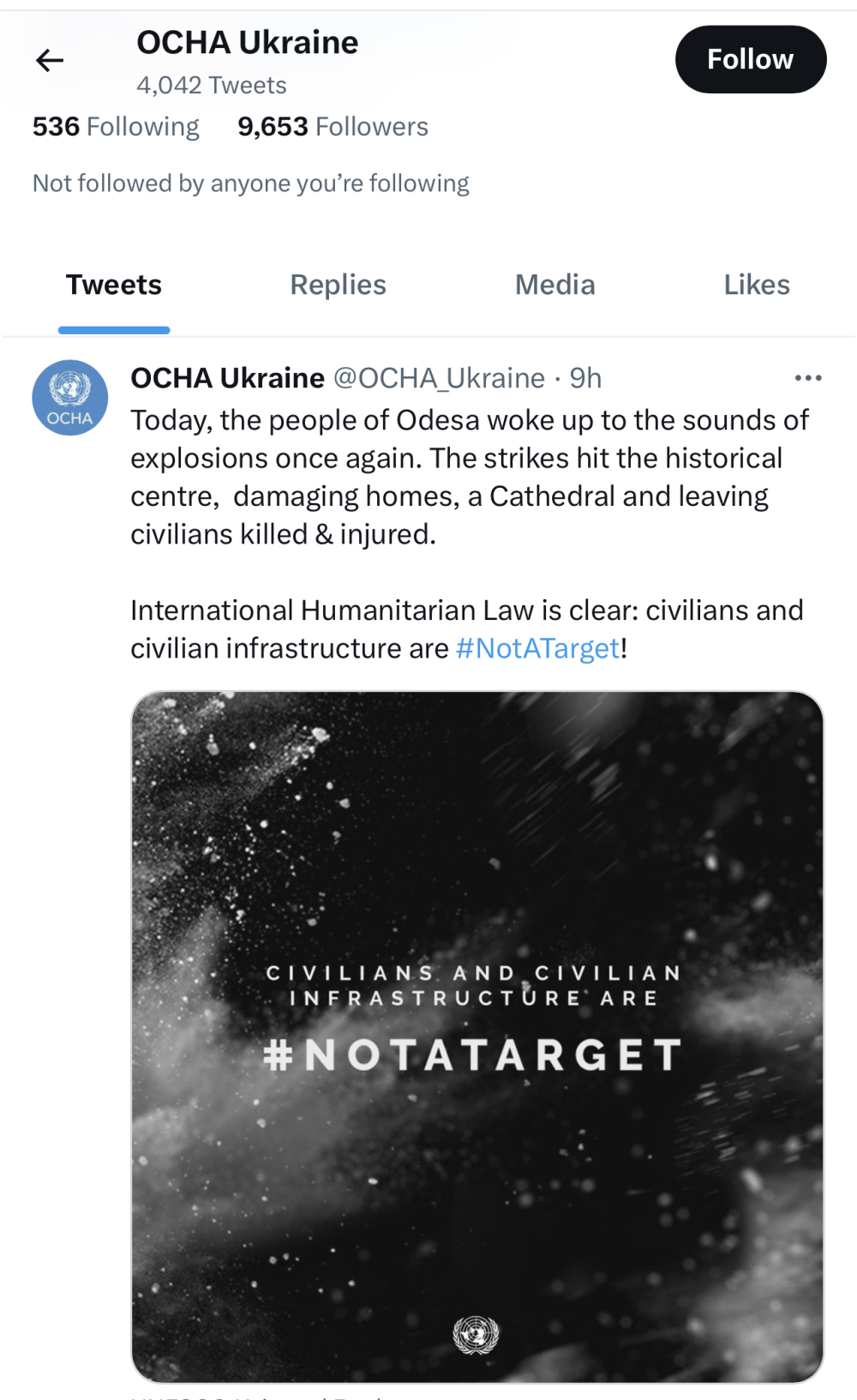
Task: Open the 536 Following list
Action: 116,127
